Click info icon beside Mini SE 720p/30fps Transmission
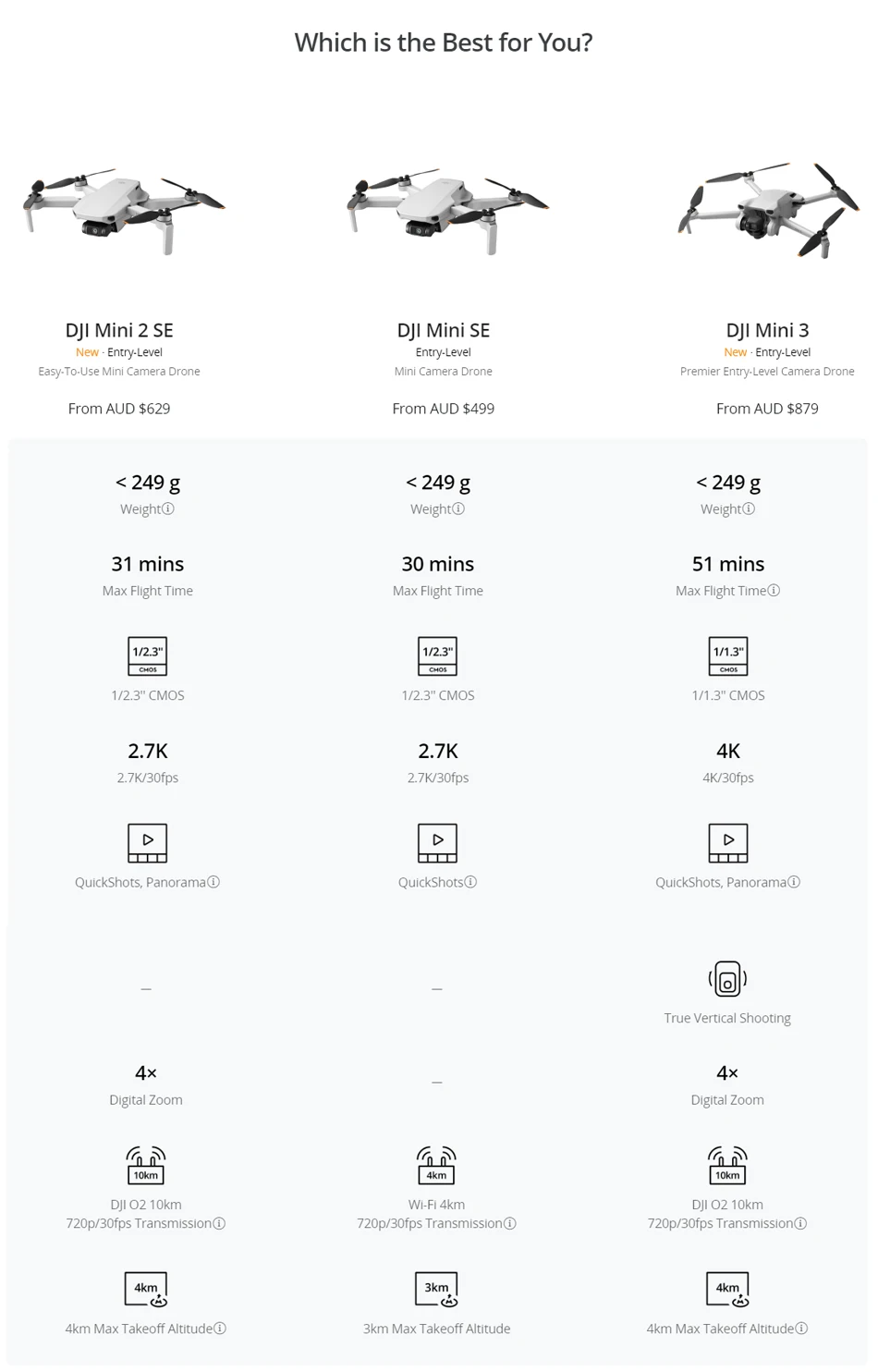878x1372 pixels. [x=509, y=1223]
